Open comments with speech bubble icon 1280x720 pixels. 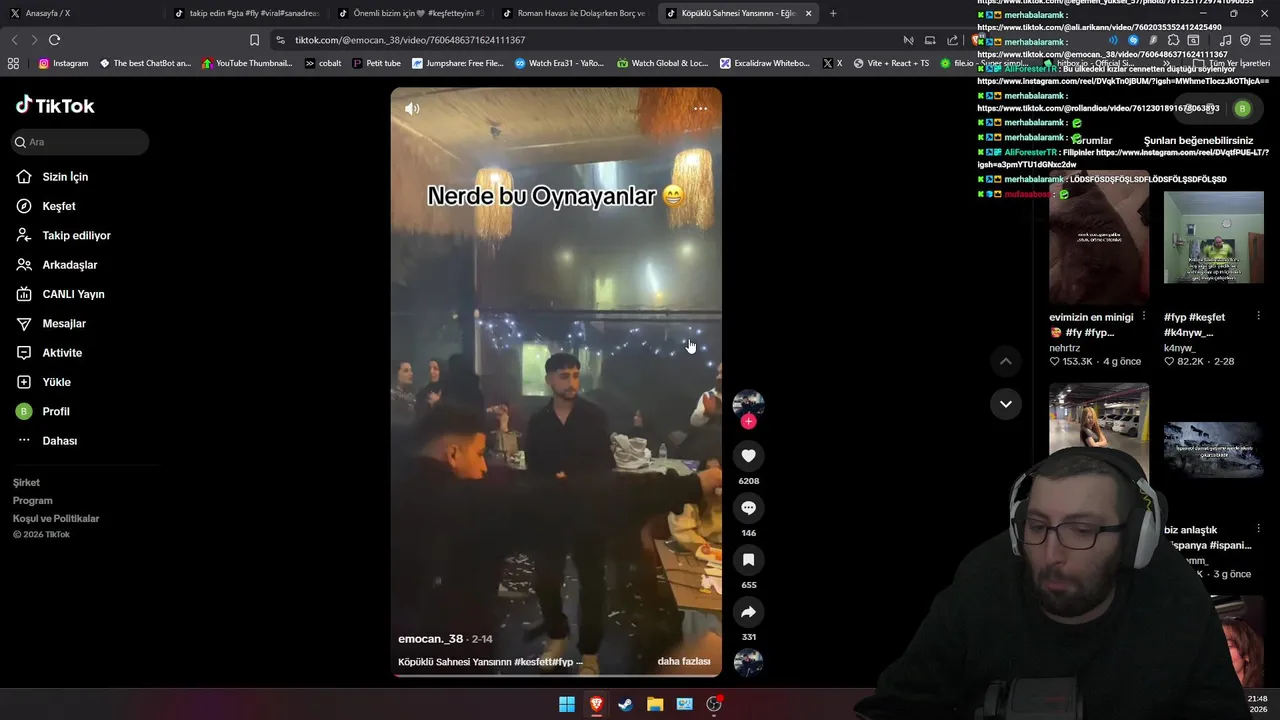click(x=748, y=508)
